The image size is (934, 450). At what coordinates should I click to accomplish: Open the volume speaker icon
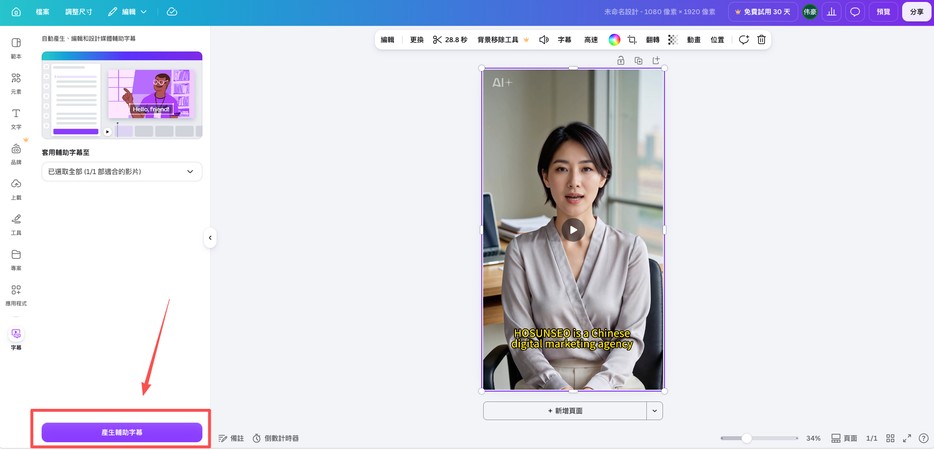(543, 40)
